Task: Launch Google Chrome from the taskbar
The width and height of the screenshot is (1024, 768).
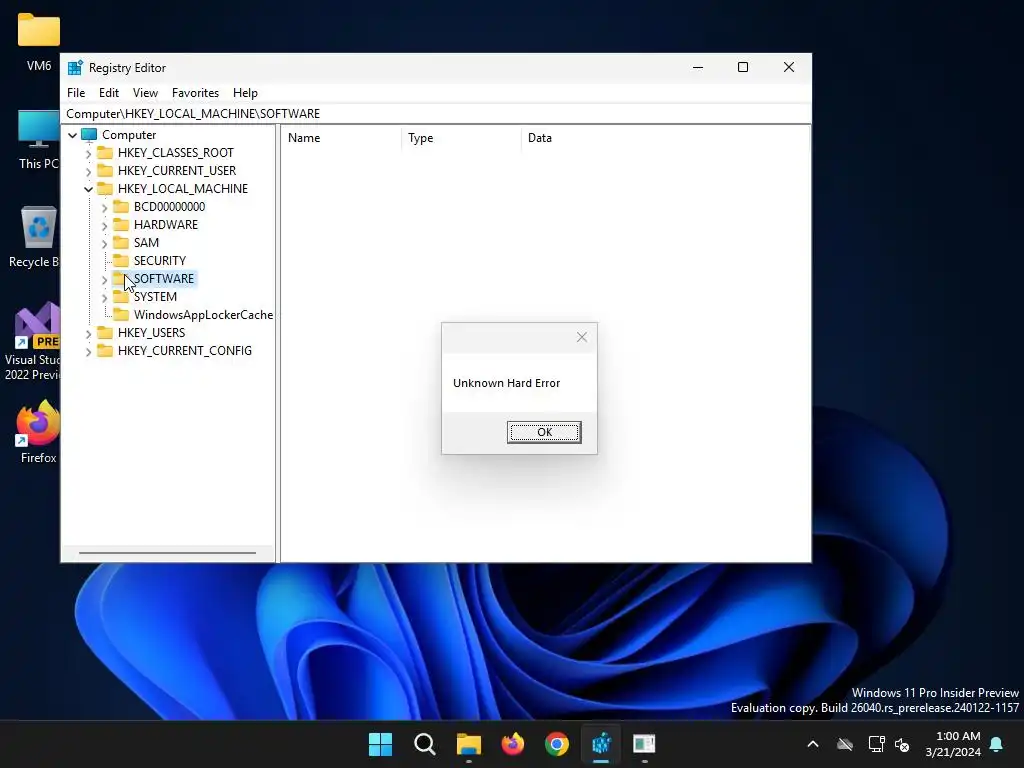Action: point(556,744)
